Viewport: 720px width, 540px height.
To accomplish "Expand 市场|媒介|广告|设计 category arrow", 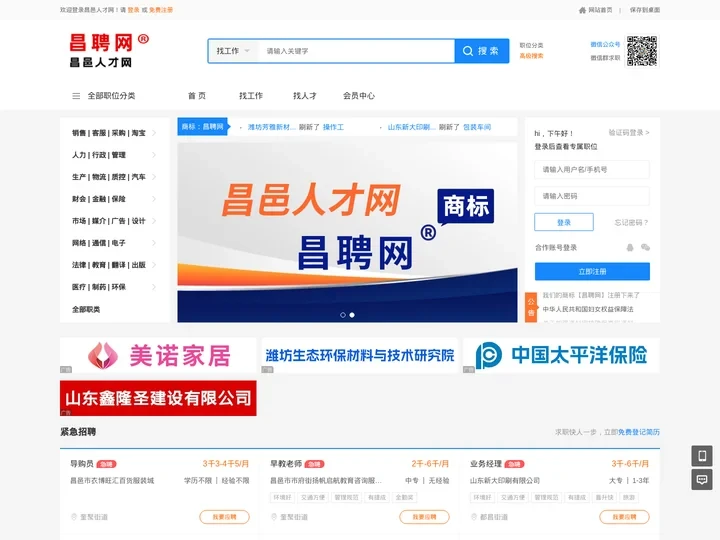I will 154,221.
